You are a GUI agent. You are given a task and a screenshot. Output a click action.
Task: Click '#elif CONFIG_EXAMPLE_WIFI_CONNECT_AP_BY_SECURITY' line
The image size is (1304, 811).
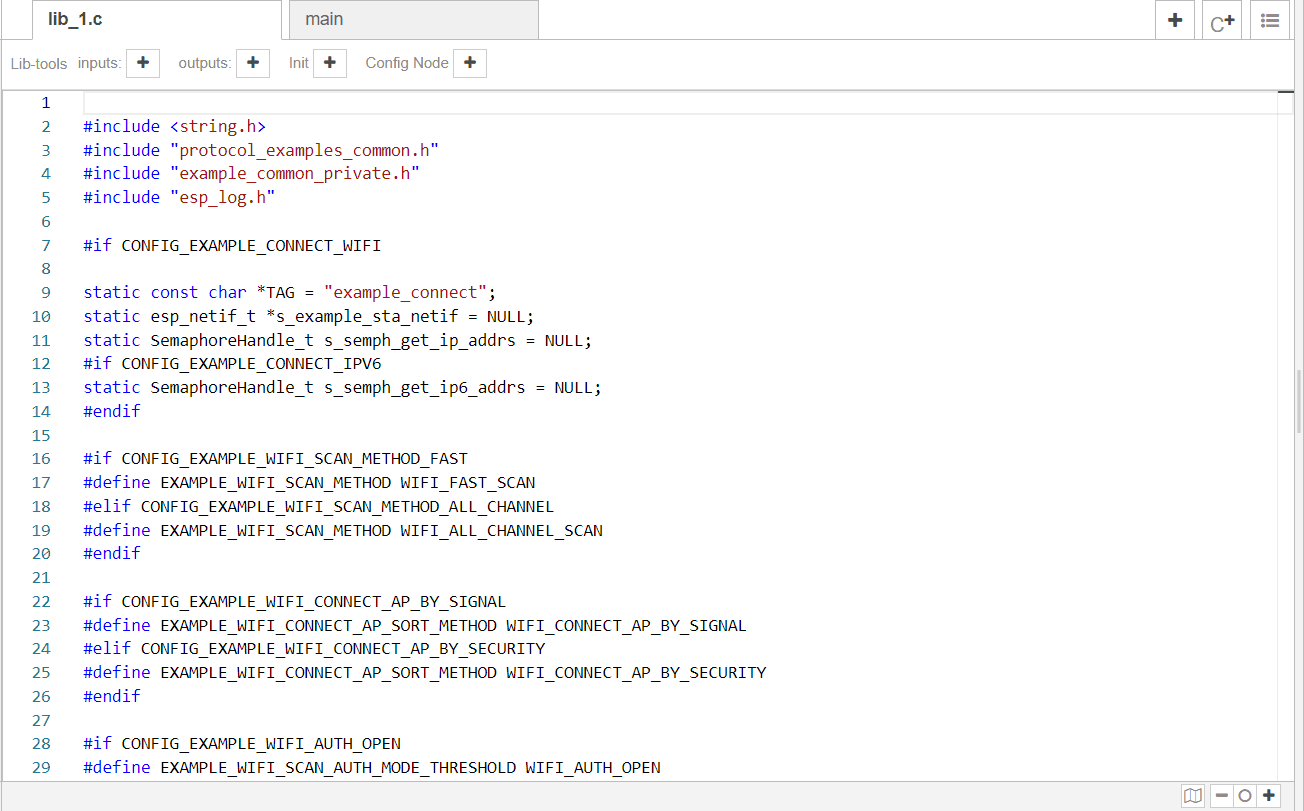tap(314, 649)
